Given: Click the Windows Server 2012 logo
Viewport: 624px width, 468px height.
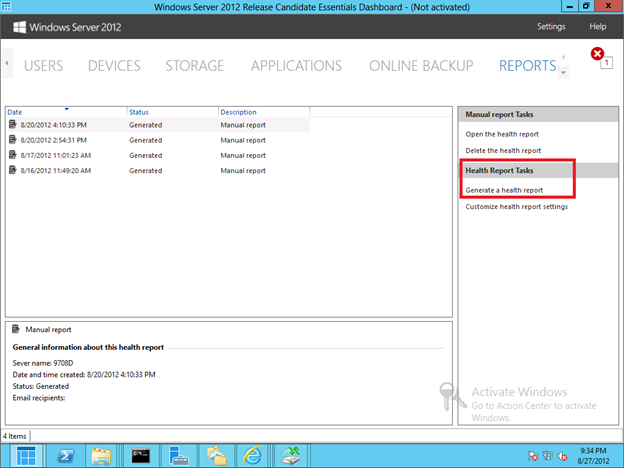Looking at the screenshot, I should 67,27.
